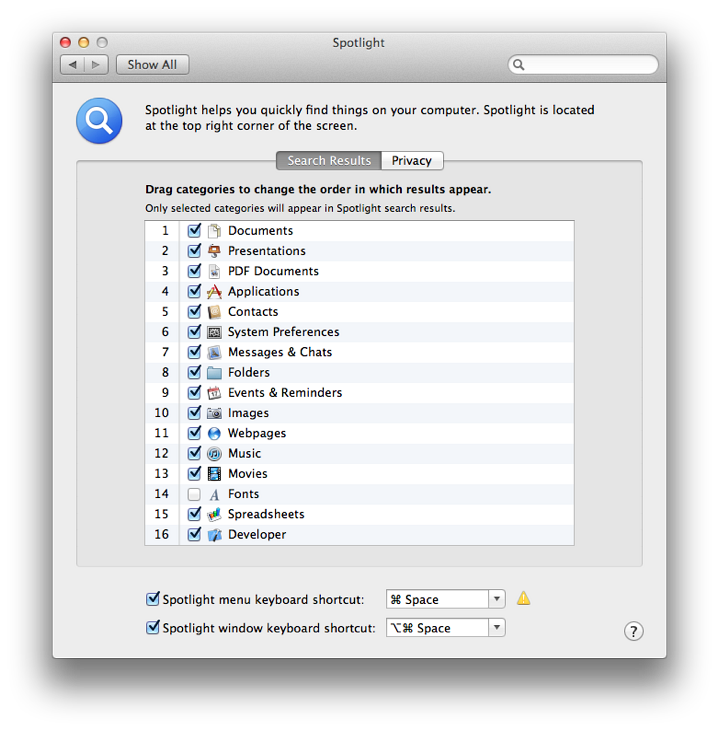Click the Spreadsheets chart icon
This screenshot has height=731, width=719.
click(x=214, y=515)
